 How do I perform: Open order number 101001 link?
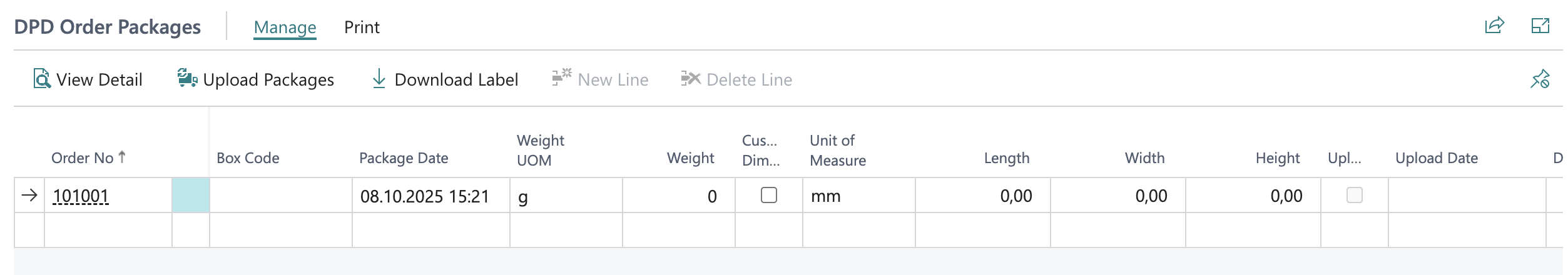[x=81, y=196]
